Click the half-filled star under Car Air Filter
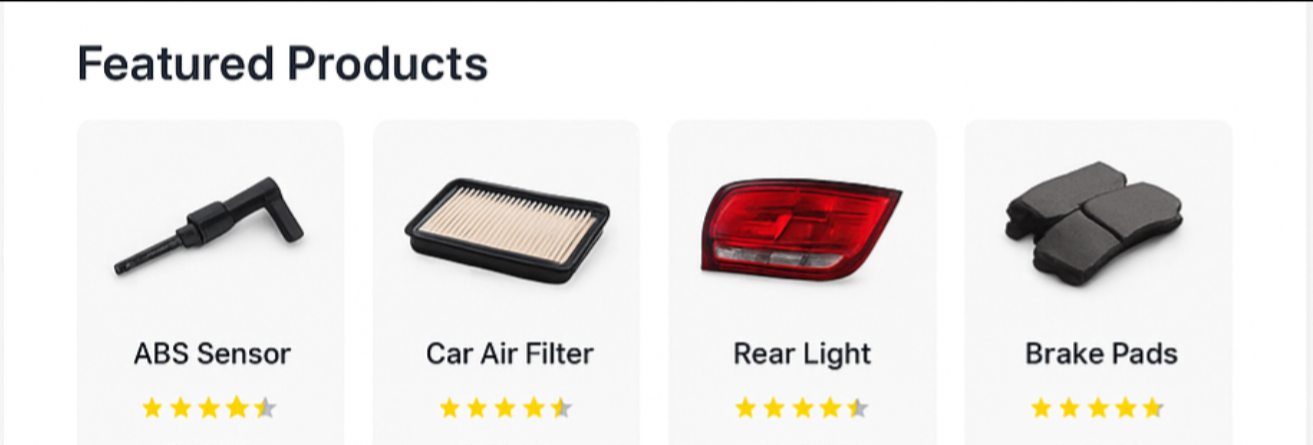Screen dimensions: 1313x445 click(562, 408)
